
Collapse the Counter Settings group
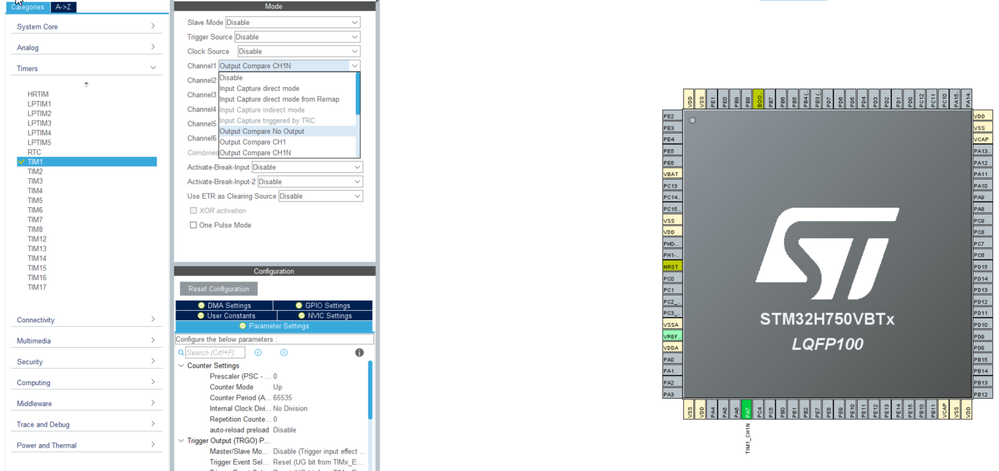click(x=181, y=366)
